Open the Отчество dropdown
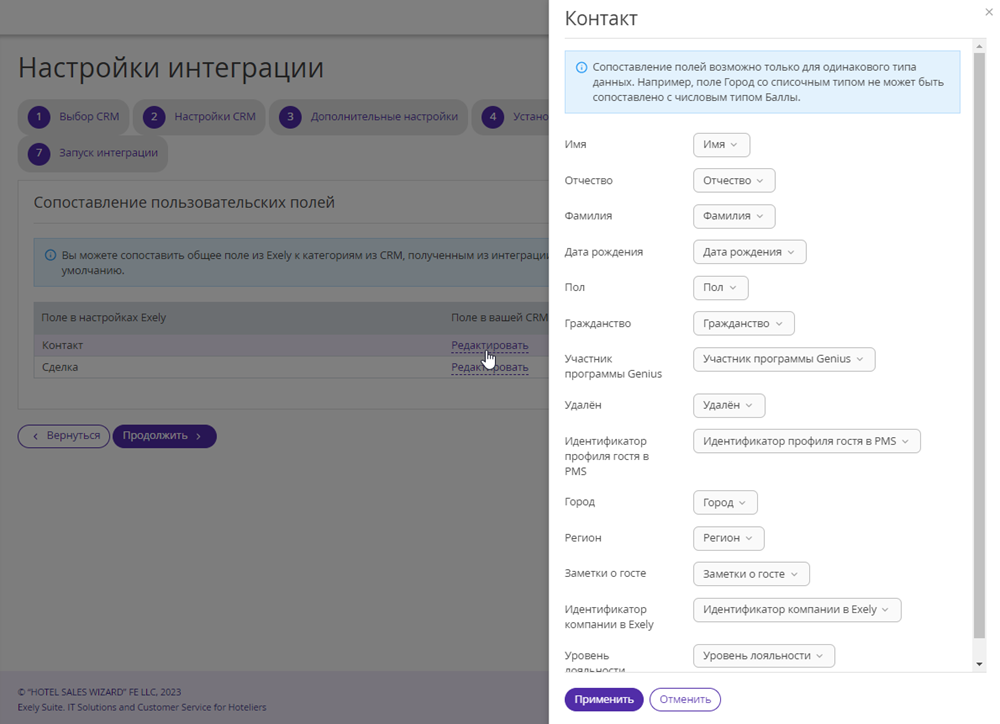This screenshot has width=1000, height=724. tap(734, 181)
